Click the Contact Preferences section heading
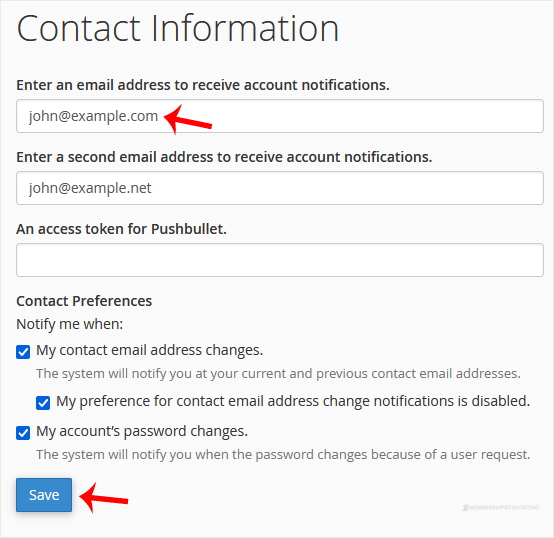Screen dimensions: 554x538 click(84, 301)
